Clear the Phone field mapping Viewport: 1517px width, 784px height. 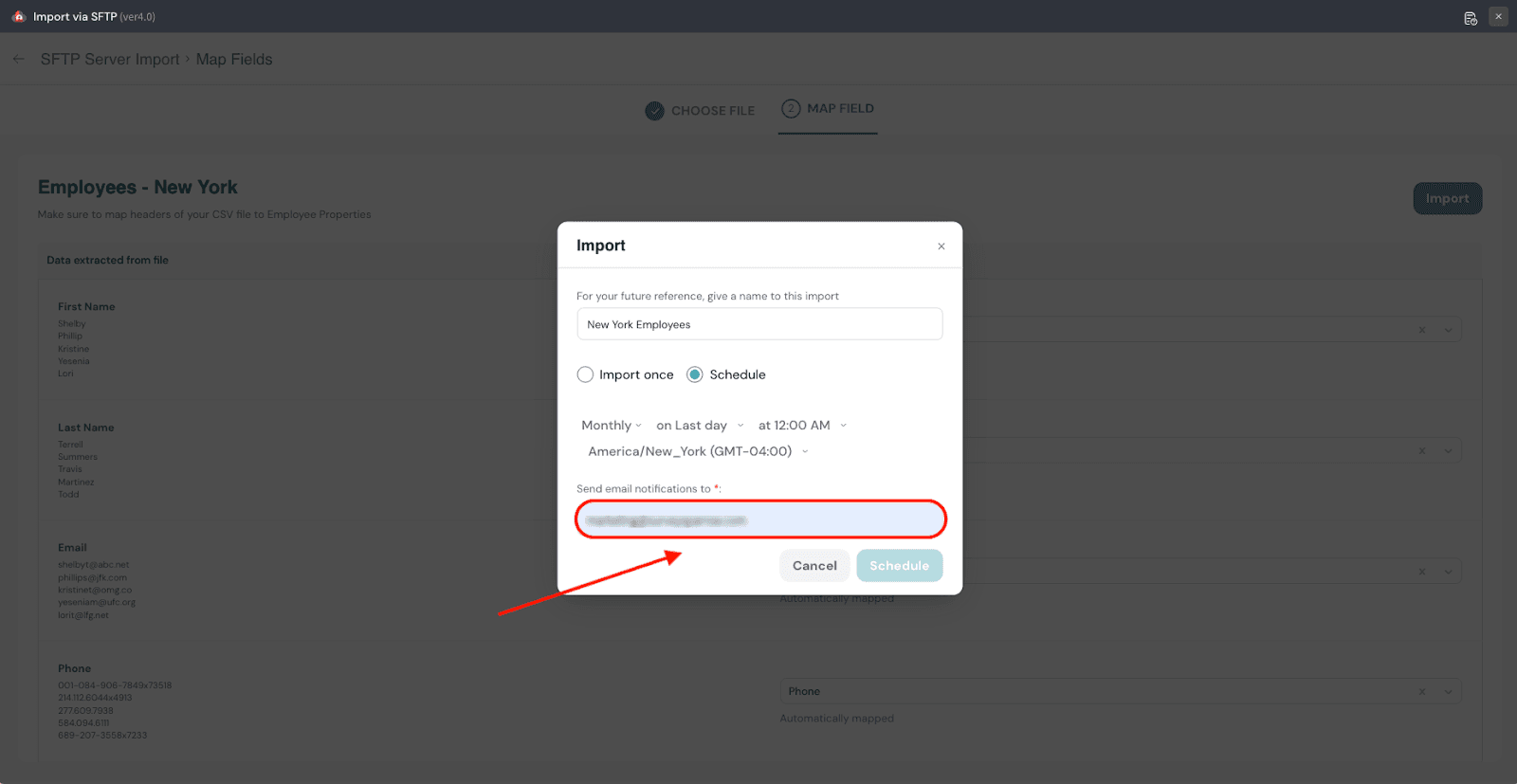click(1421, 692)
